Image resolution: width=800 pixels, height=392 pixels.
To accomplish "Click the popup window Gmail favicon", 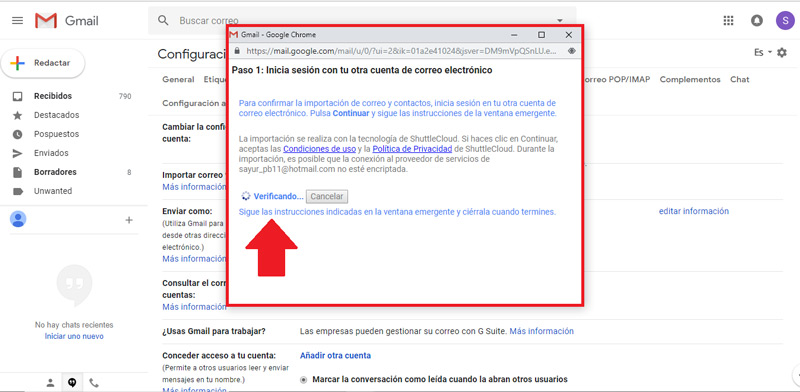I will 234,35.
